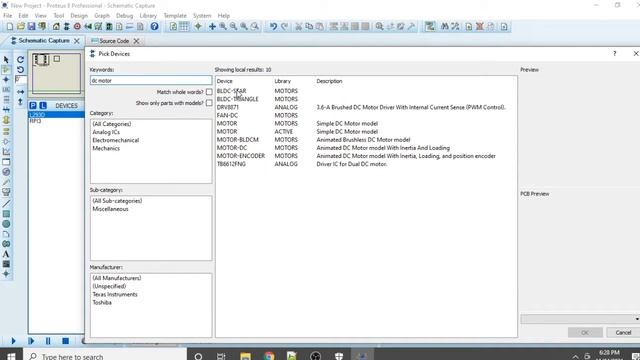
Task: Click the Undo arrow icon
Action: point(273,27)
